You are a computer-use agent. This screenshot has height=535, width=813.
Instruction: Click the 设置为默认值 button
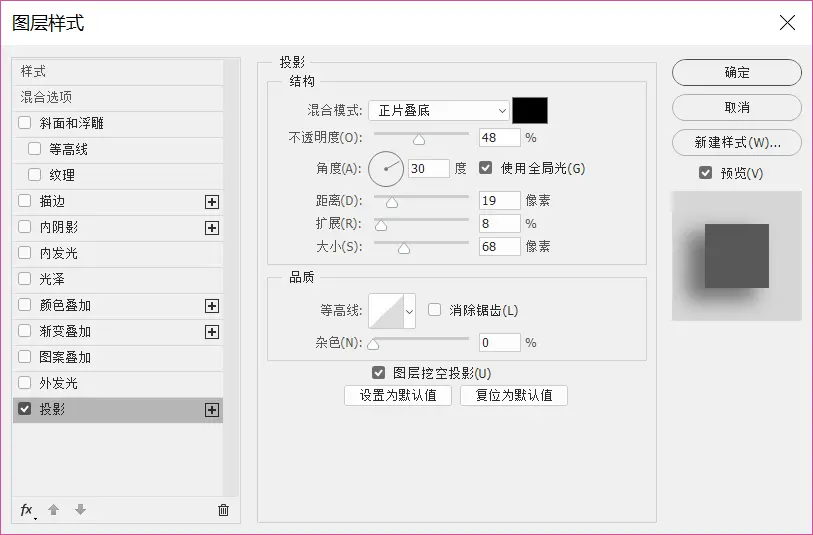click(x=398, y=396)
